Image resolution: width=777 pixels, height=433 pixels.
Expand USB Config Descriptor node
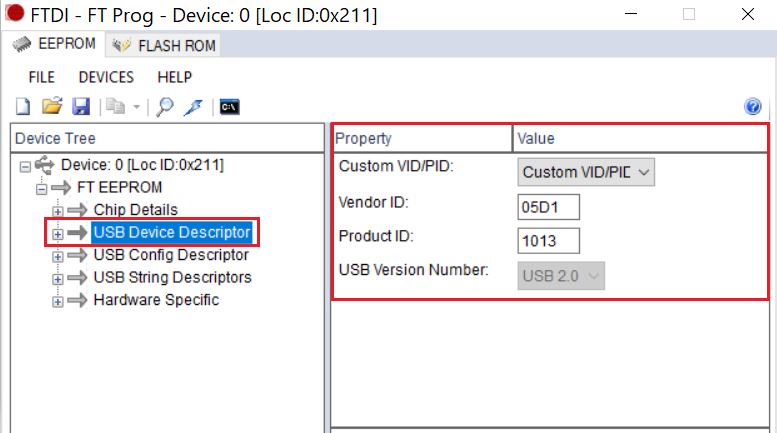(x=58, y=255)
